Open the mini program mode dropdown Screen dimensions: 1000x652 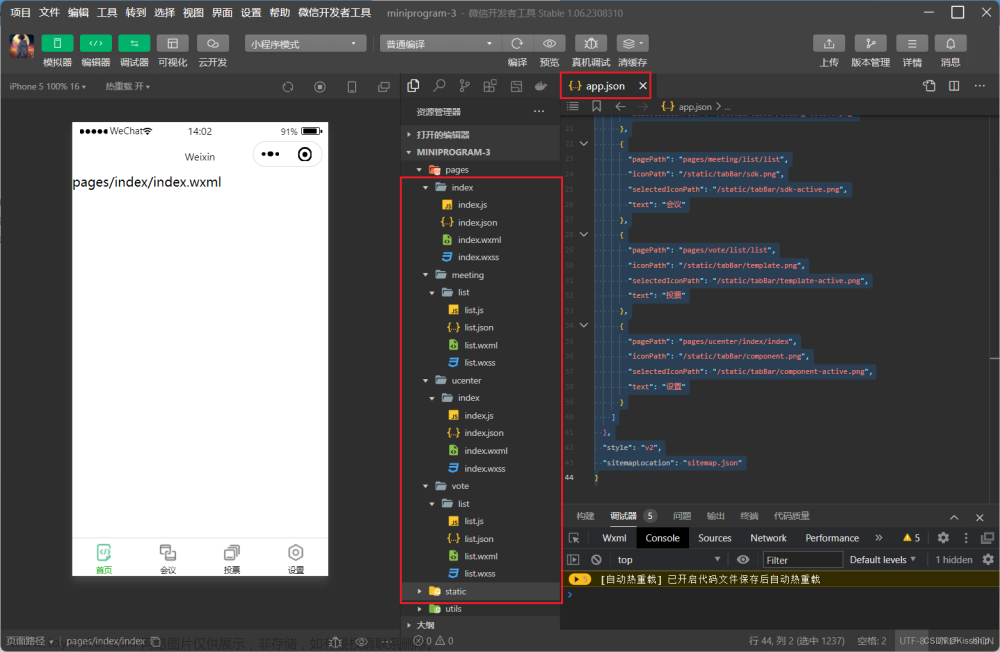click(305, 43)
